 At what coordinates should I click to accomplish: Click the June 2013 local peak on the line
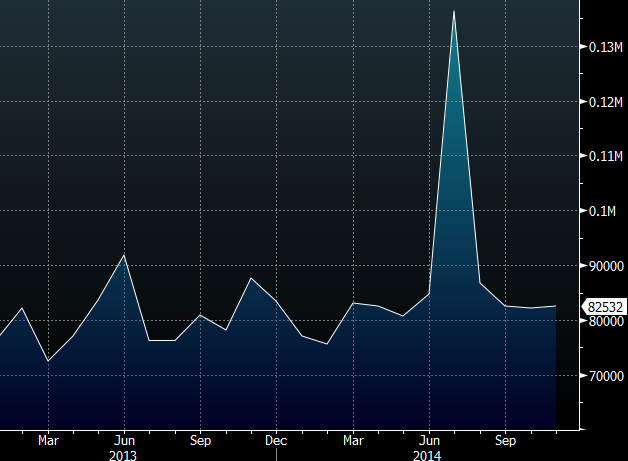click(124, 255)
